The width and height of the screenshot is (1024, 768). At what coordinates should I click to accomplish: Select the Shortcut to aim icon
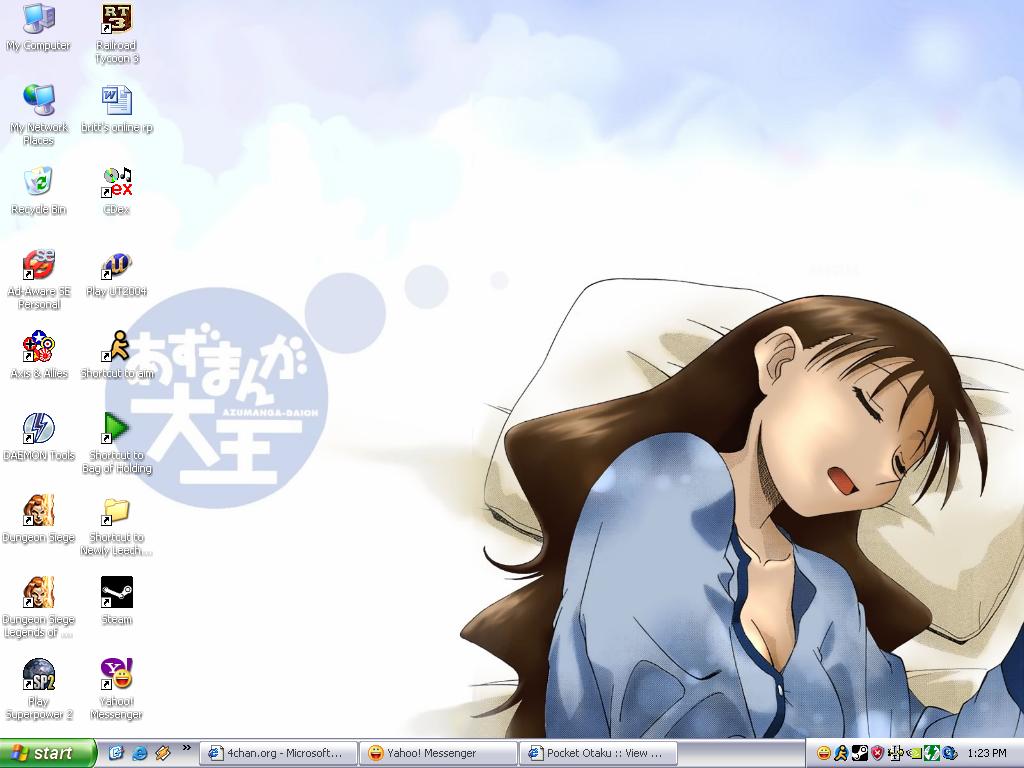coord(116,355)
